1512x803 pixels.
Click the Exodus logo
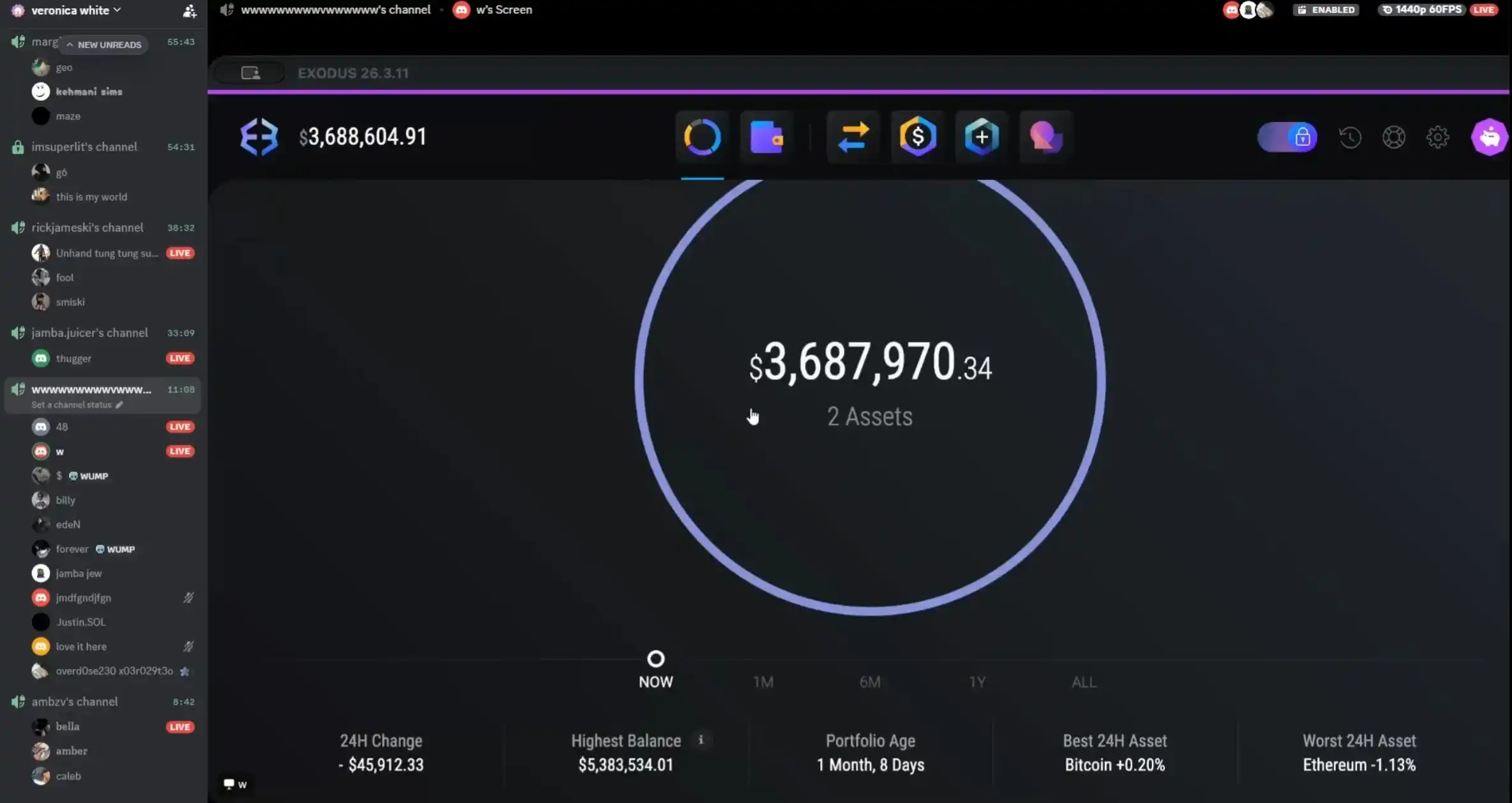click(x=258, y=137)
